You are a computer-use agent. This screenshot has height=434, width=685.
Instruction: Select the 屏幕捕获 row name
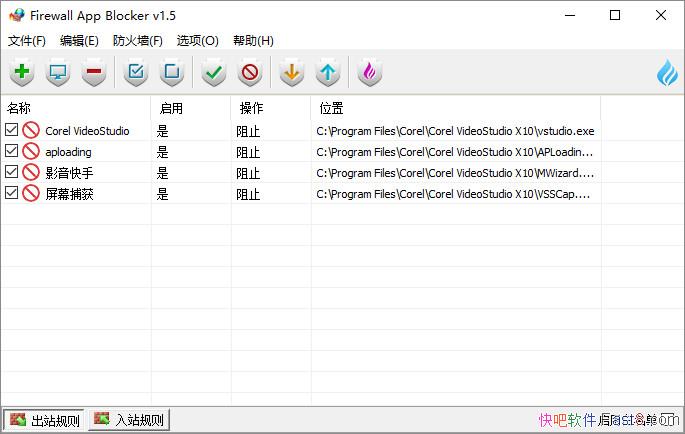[69, 194]
